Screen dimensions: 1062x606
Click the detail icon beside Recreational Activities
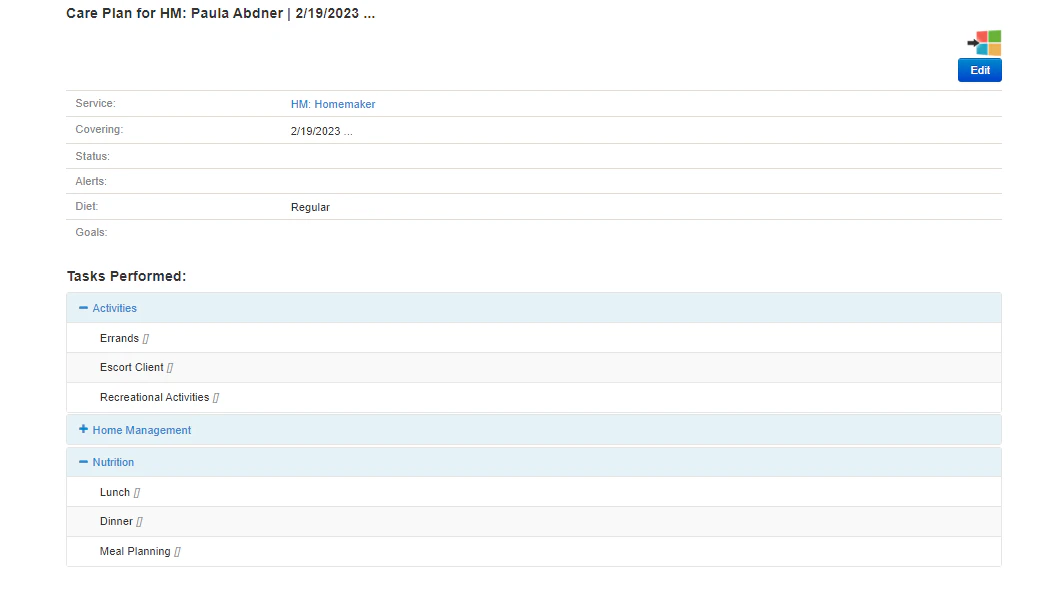[x=216, y=397]
